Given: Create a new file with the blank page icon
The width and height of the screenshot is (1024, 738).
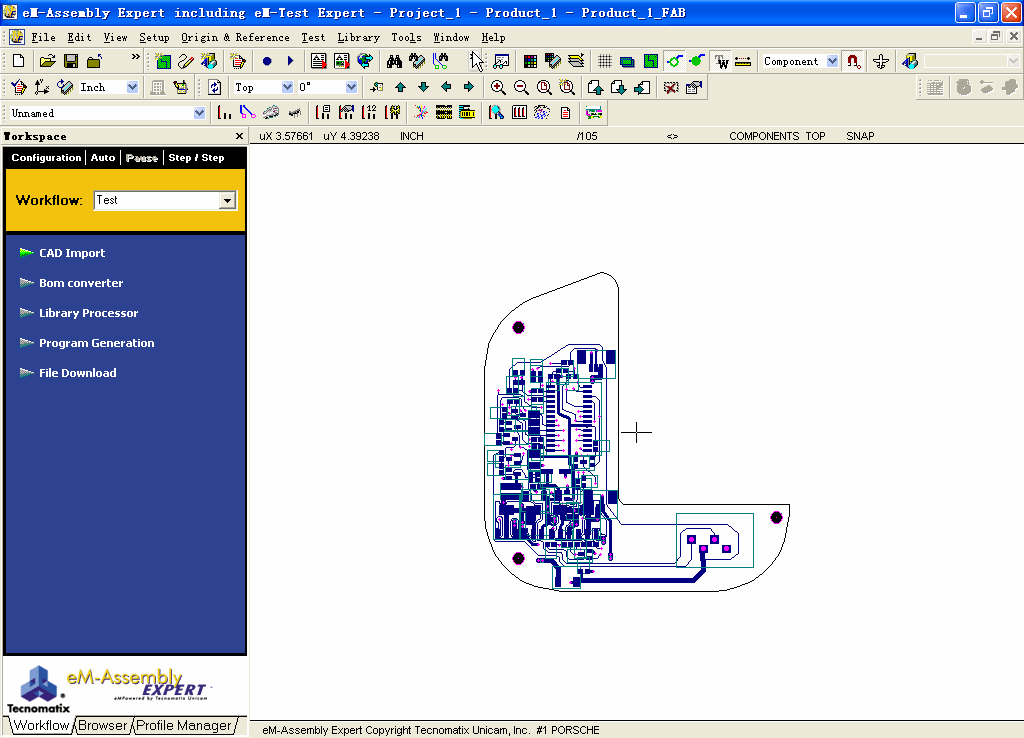Looking at the screenshot, I should pos(18,61).
